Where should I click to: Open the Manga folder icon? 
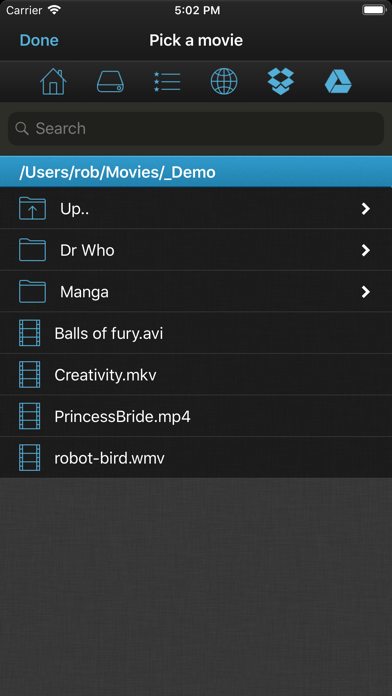tap(32, 291)
